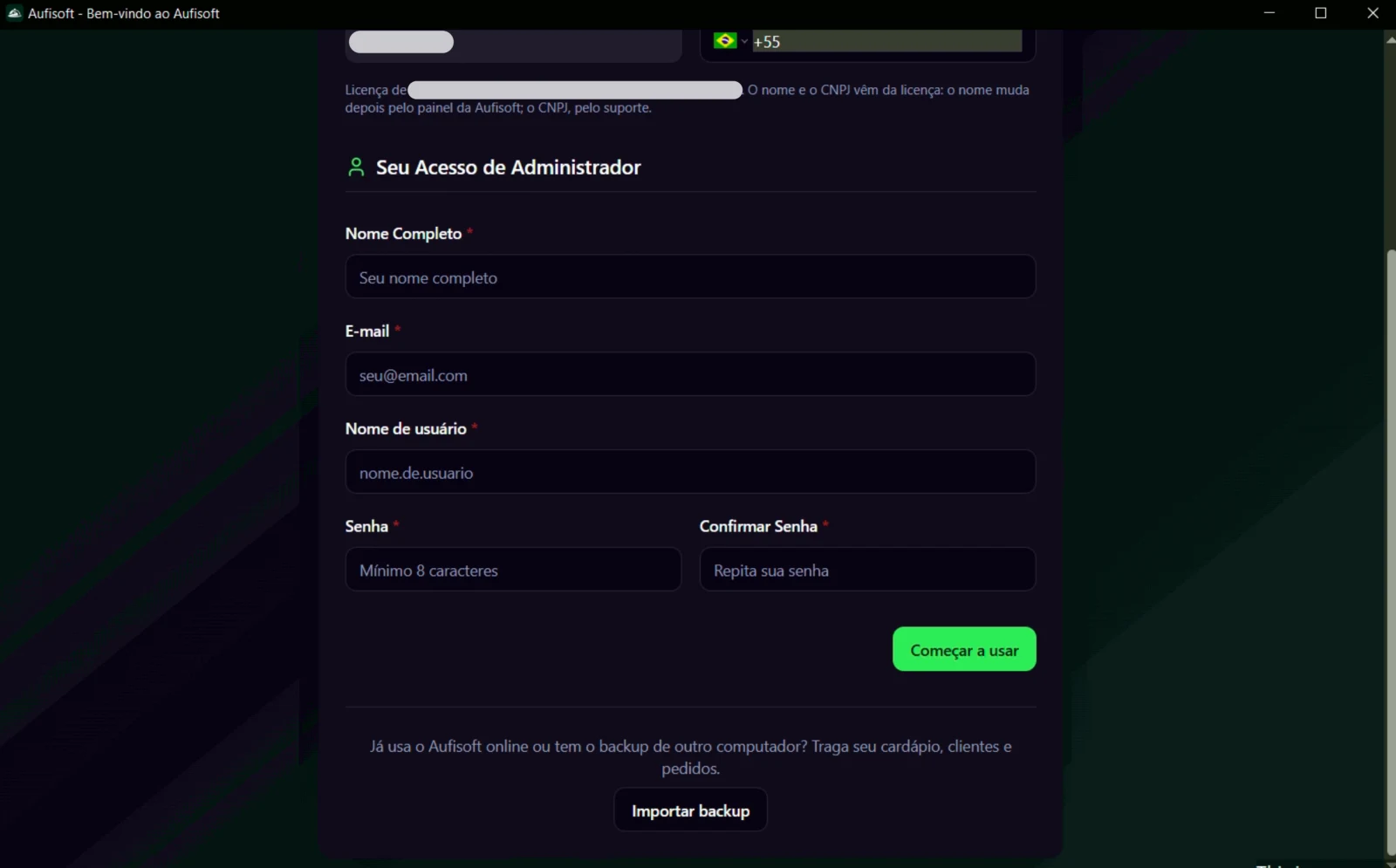Click the 'Seu Acesso de Administrador' heading
The height and width of the screenshot is (868, 1396).
(x=508, y=167)
